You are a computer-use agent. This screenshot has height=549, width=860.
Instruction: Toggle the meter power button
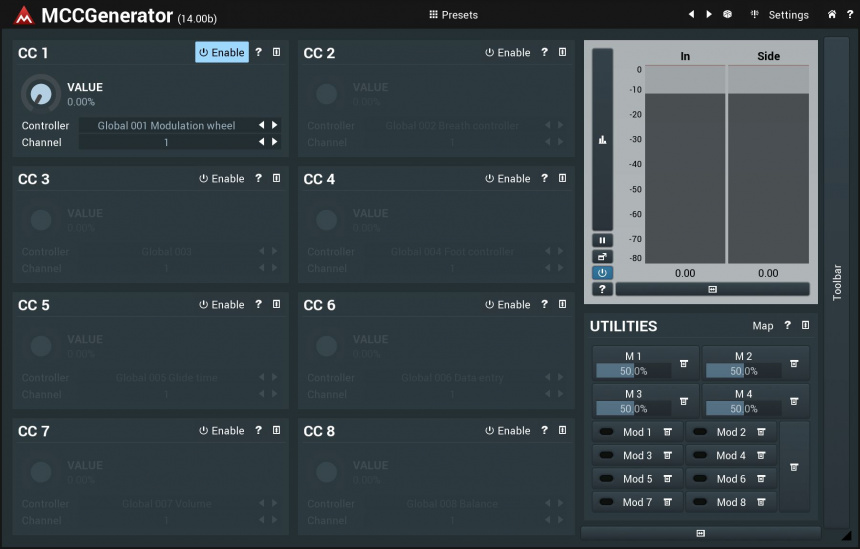(602, 273)
